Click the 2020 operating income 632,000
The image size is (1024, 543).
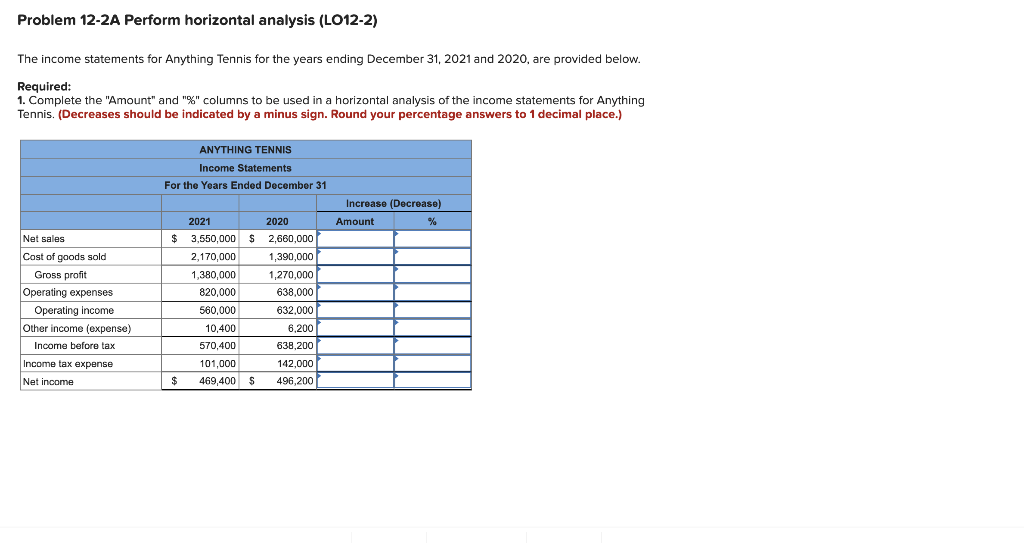(x=295, y=310)
